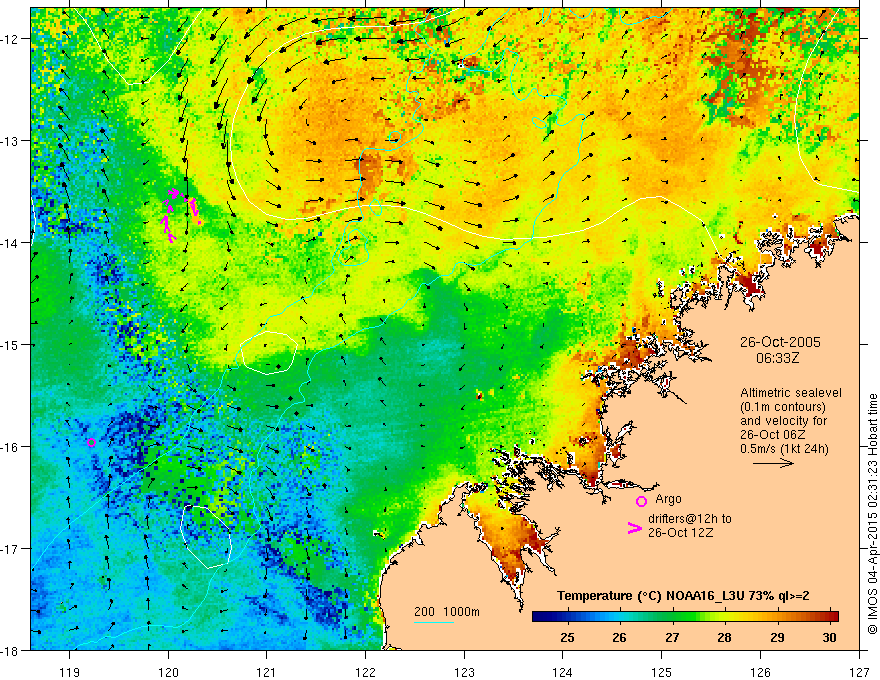The width and height of the screenshot is (880, 680).
Task: Click the closed white contour near 121E 15S
Action: (269, 352)
